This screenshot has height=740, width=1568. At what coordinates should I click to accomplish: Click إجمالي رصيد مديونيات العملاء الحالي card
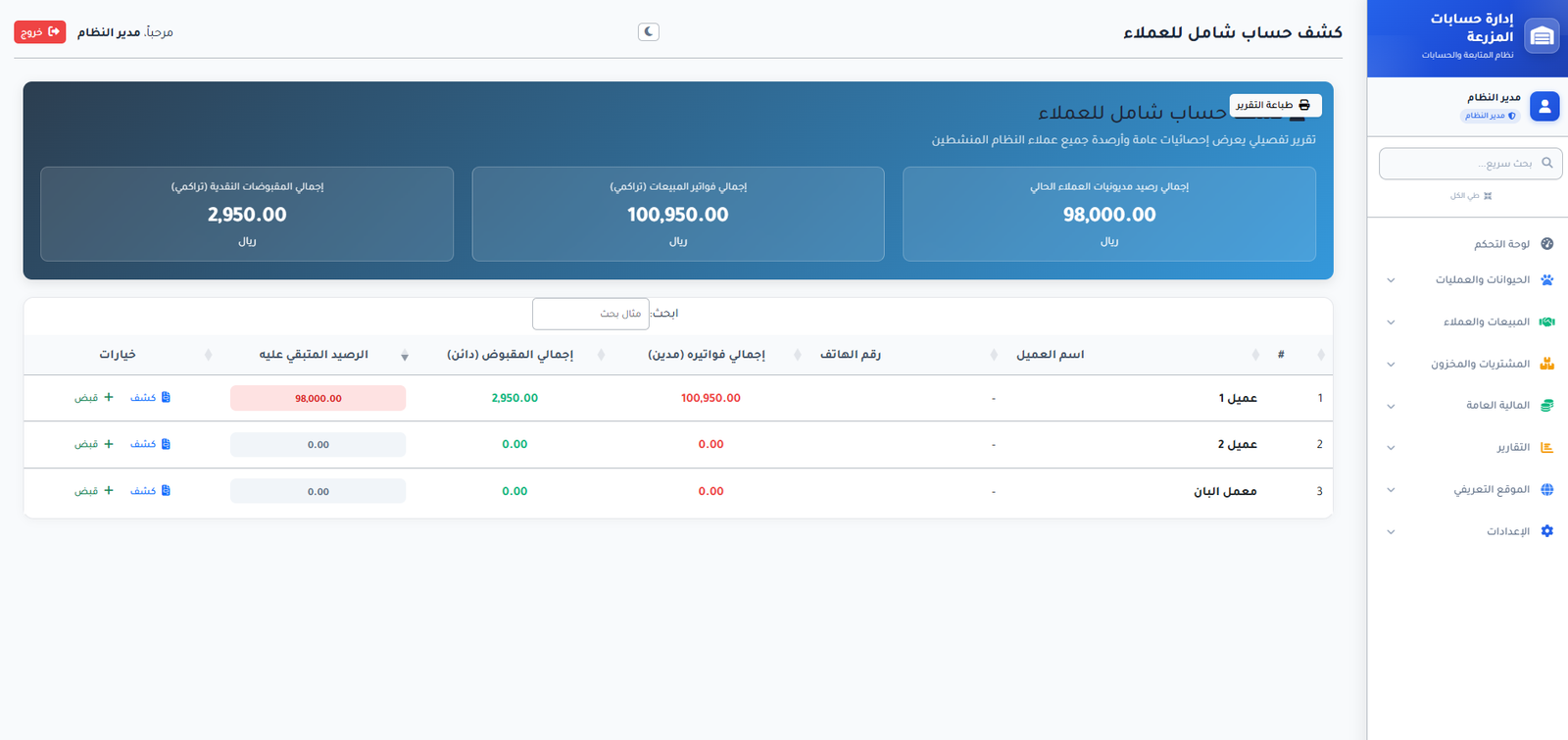click(x=1109, y=214)
